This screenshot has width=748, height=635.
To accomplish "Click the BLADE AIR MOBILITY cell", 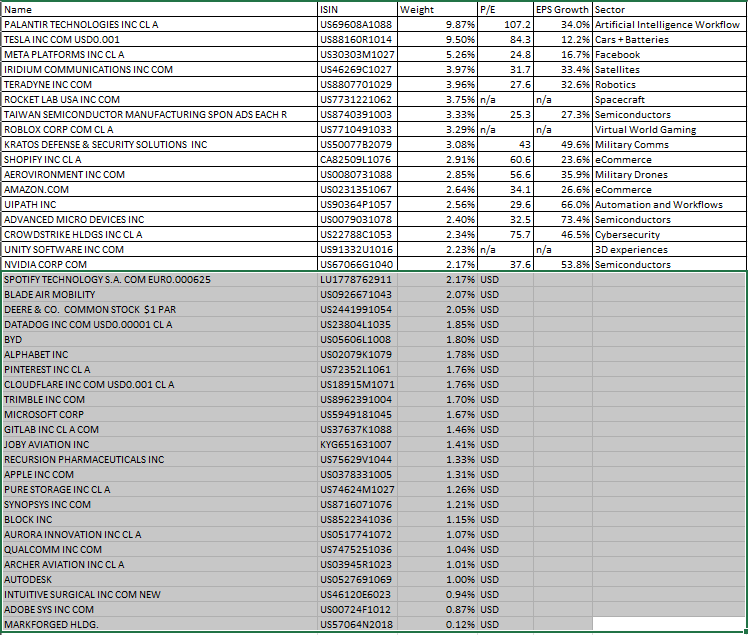I will click(159, 294).
